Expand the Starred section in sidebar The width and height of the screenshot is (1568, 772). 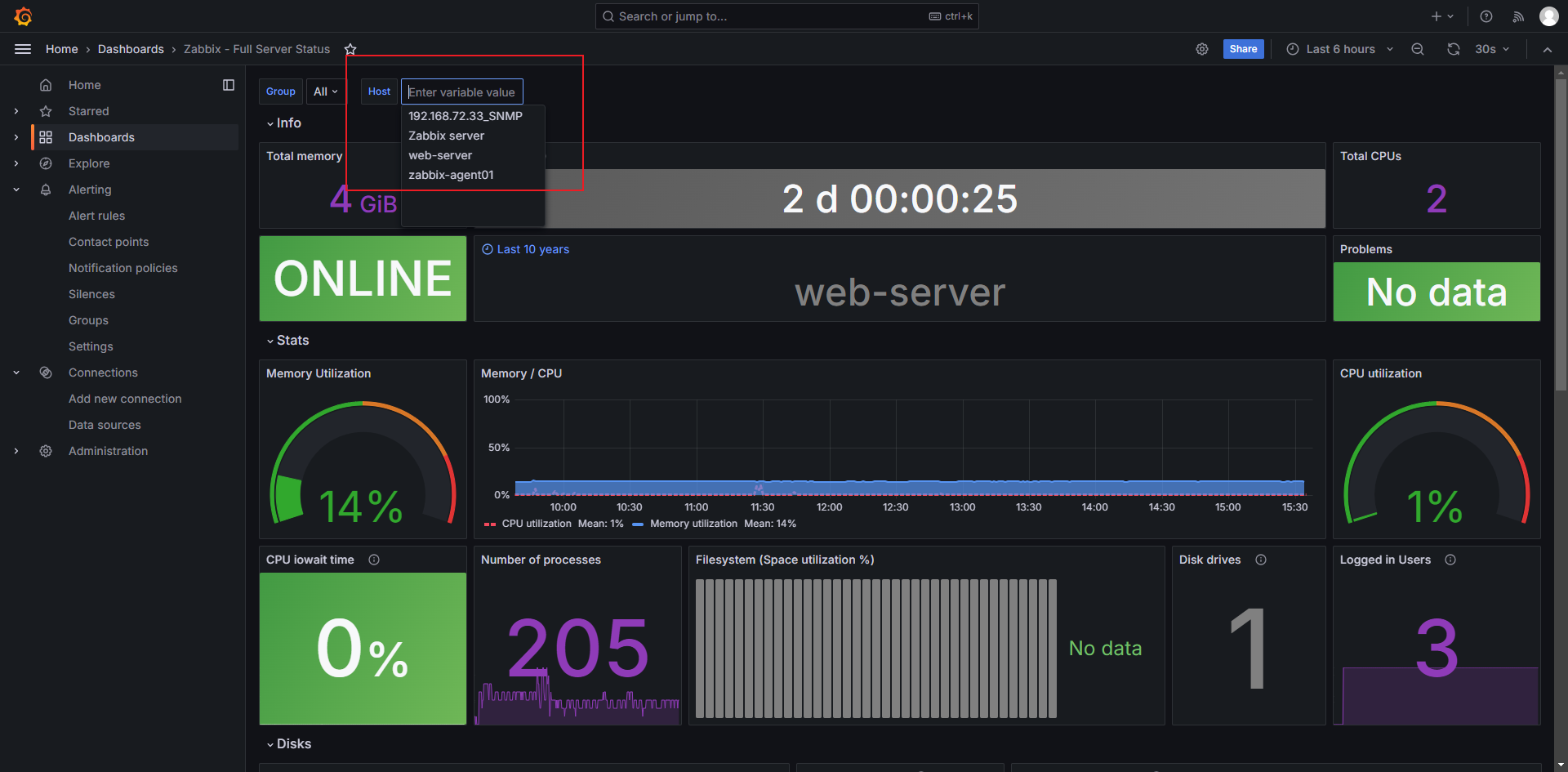point(16,111)
